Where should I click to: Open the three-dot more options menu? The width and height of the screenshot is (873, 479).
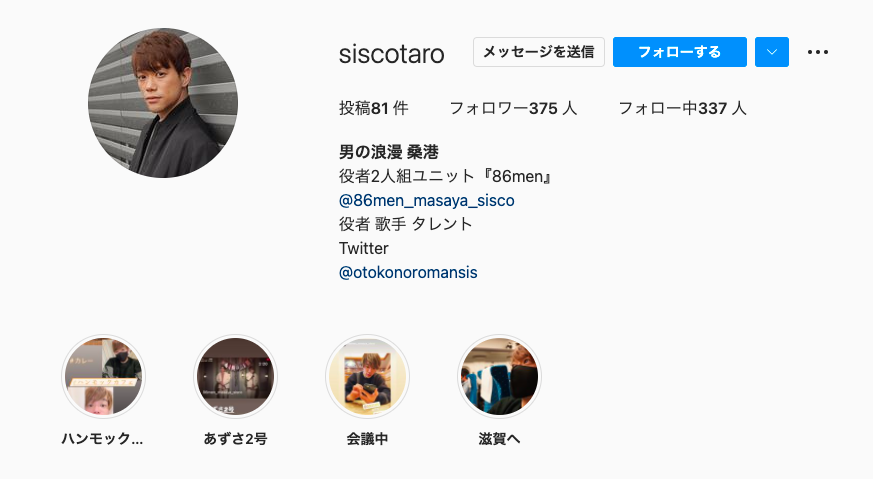(x=817, y=52)
